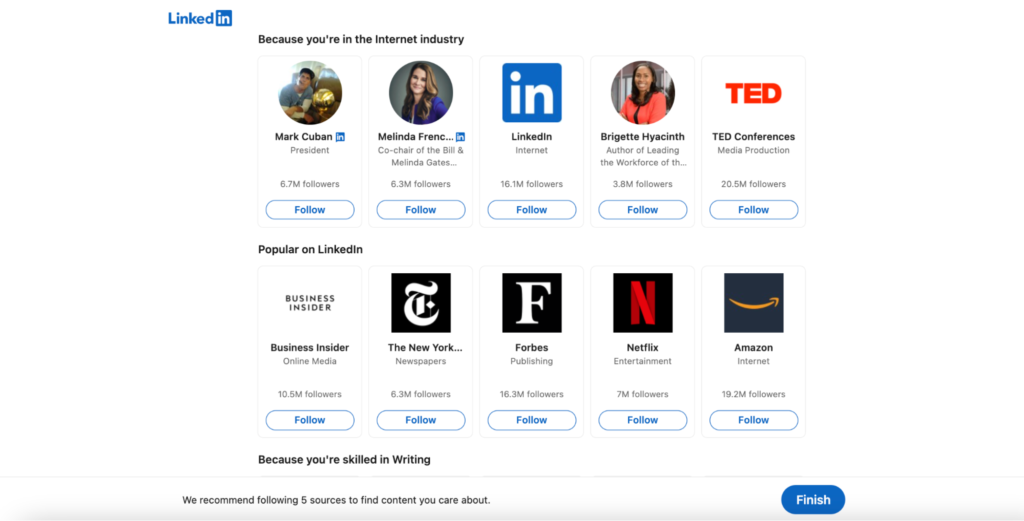Select the Forbes logo icon
Image resolution: width=1024 pixels, height=521 pixels.
click(532, 303)
